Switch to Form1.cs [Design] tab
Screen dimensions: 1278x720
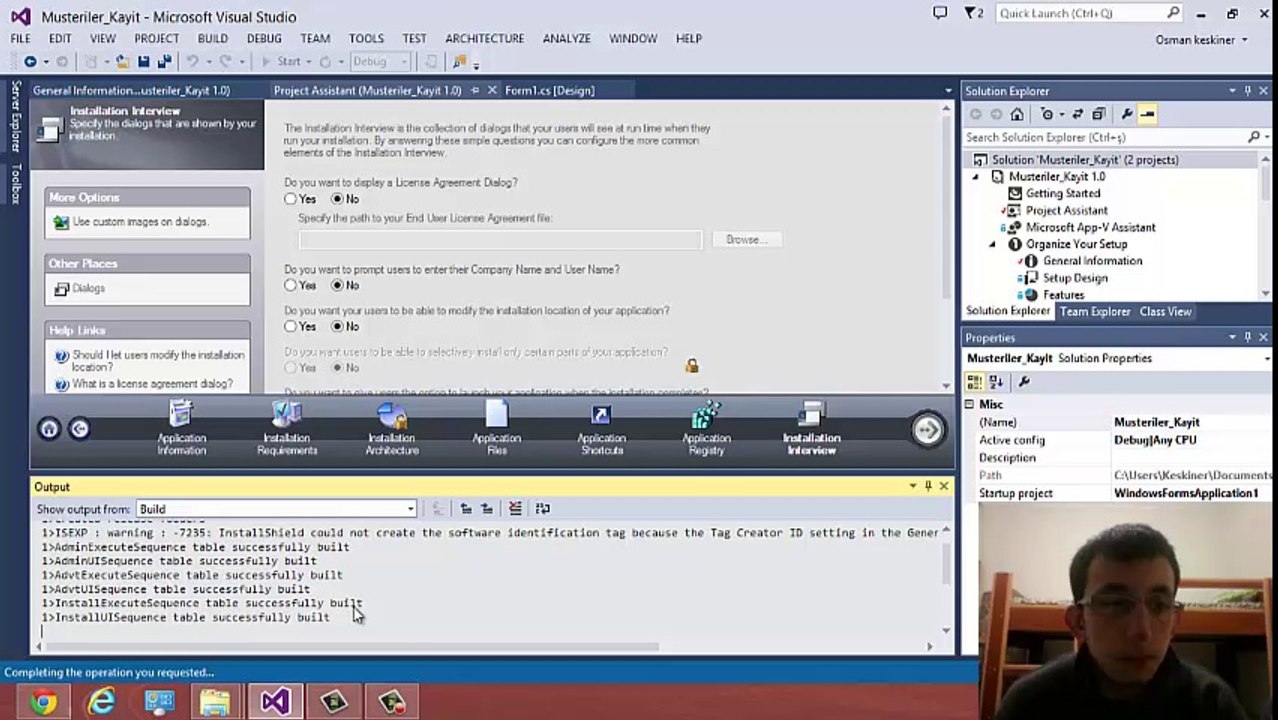(550, 90)
